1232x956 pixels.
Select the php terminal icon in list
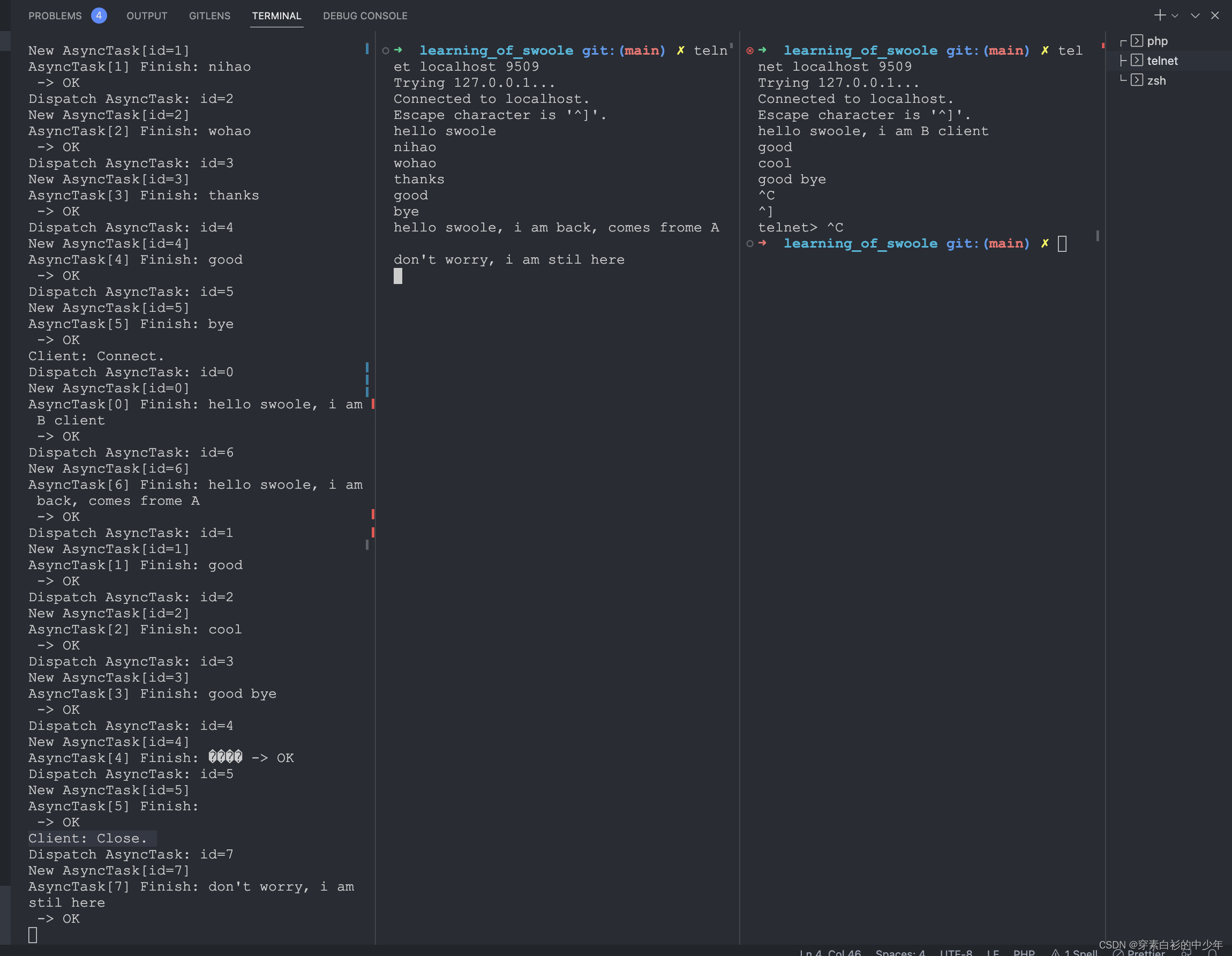point(1137,41)
